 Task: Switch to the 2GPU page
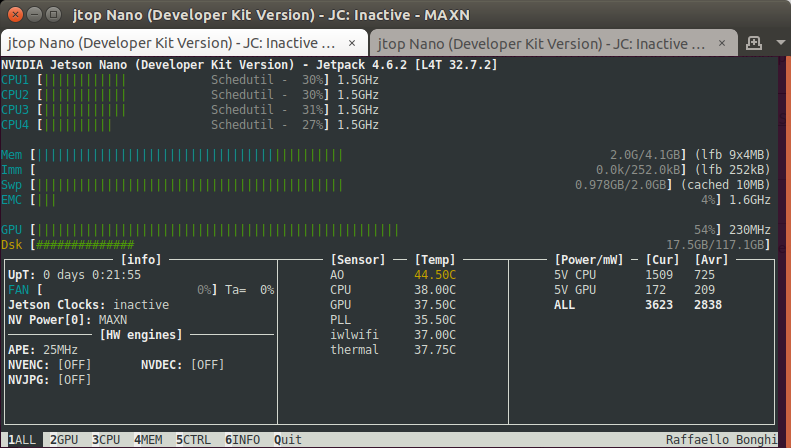pyautogui.click(x=64, y=440)
